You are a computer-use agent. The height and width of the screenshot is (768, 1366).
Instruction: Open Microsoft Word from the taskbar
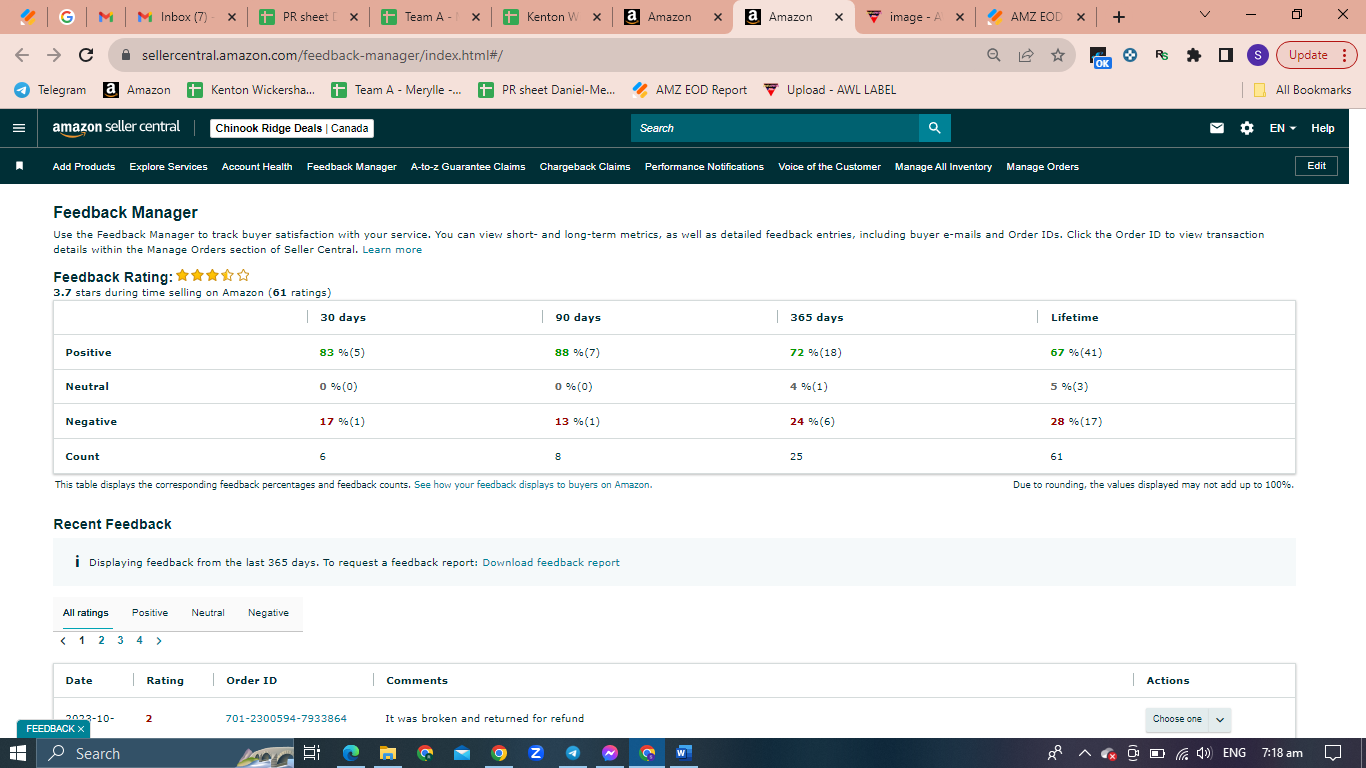[x=684, y=753]
